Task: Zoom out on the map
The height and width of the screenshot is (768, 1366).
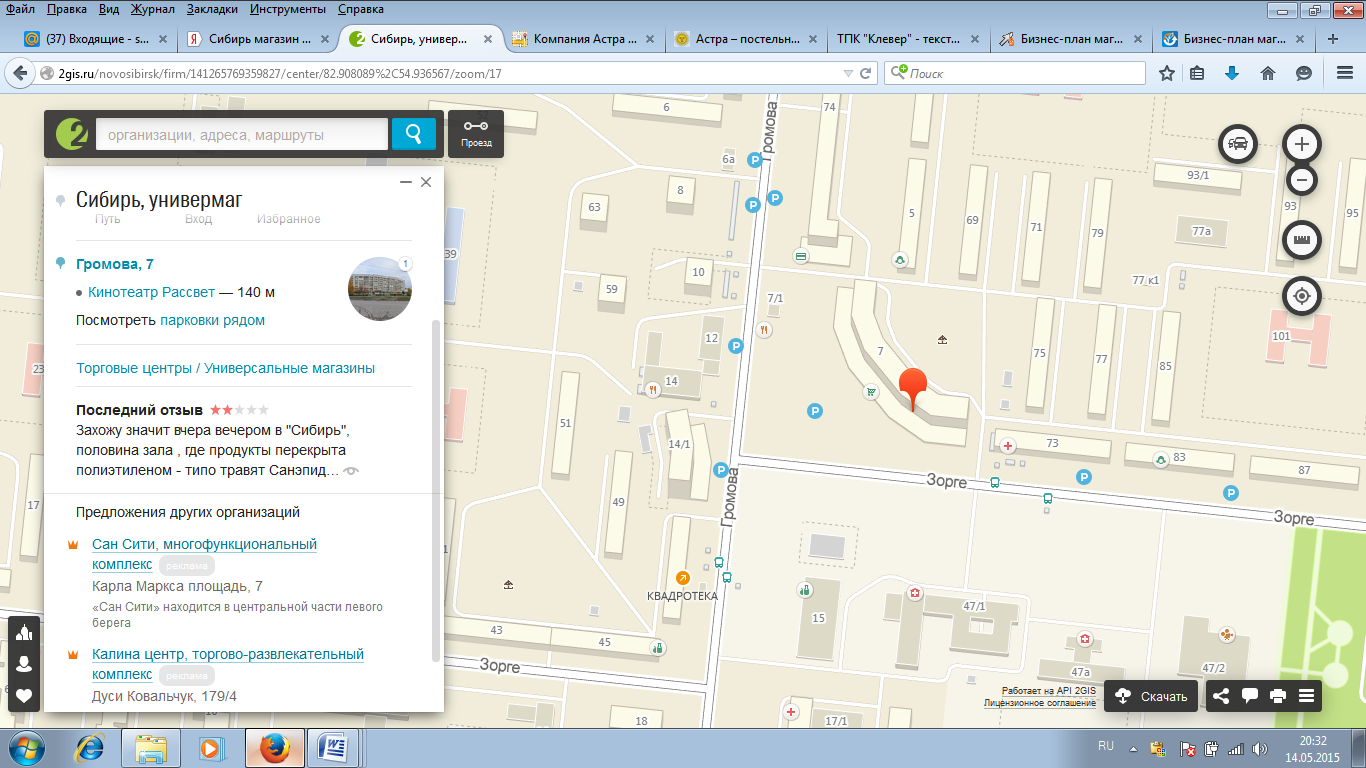Action: (x=1301, y=180)
